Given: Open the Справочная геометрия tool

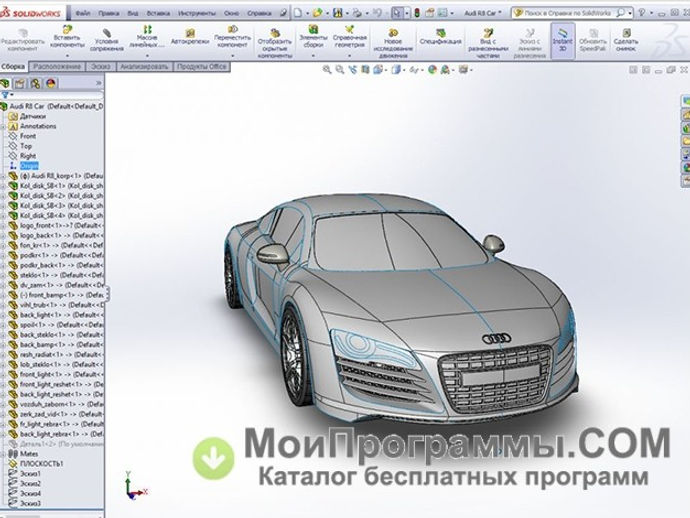Looking at the screenshot, I should 349,37.
